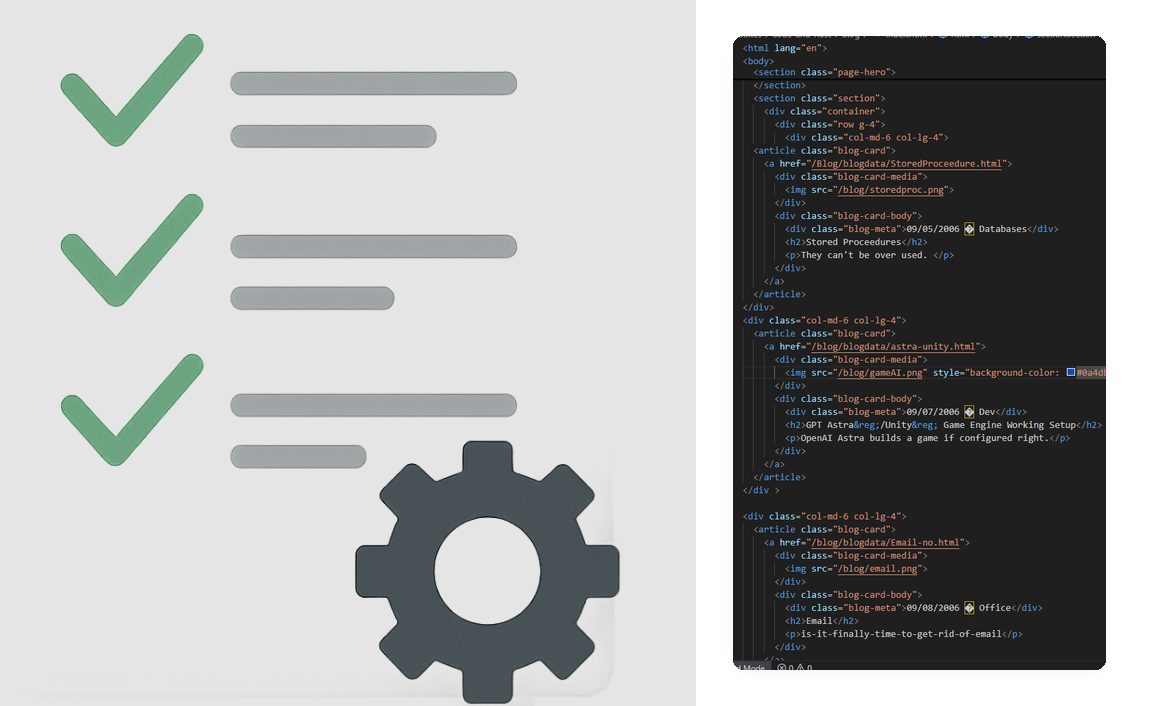Toggle the bottom green checkmark
Image resolution: width=1152 pixels, height=706 pixels.
[132, 409]
